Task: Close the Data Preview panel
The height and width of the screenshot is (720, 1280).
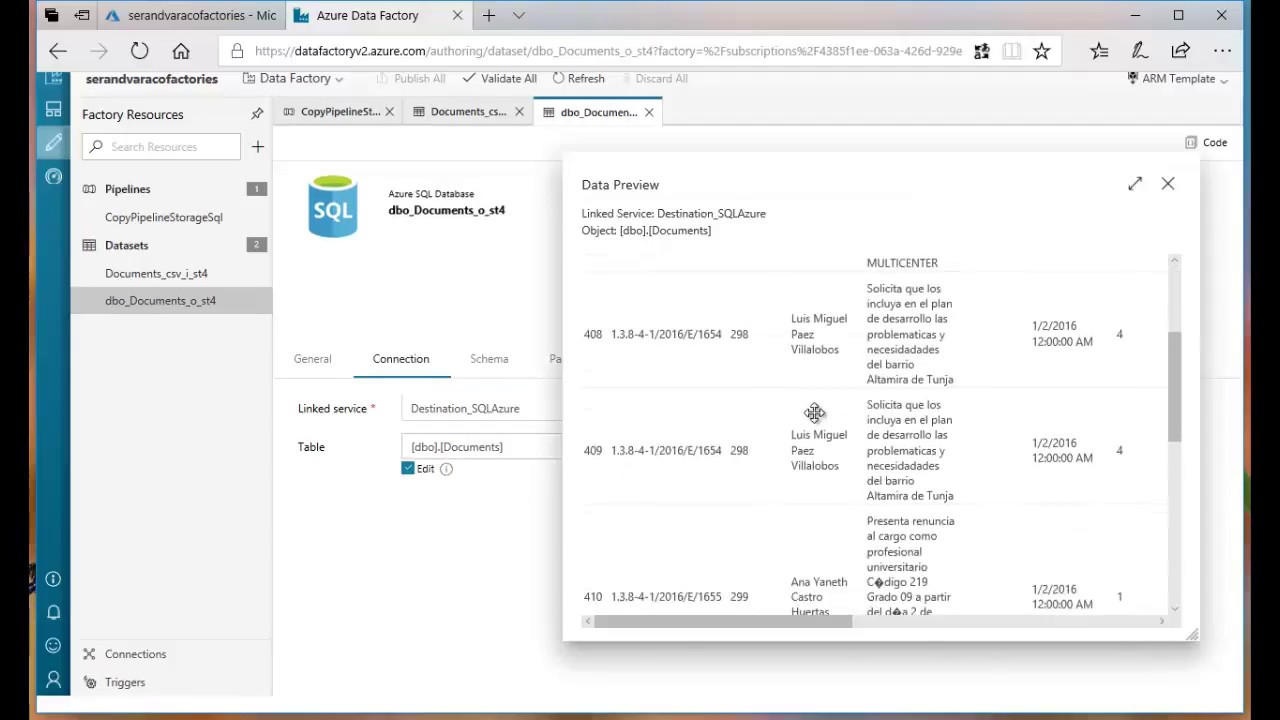Action: pyautogui.click(x=1168, y=184)
